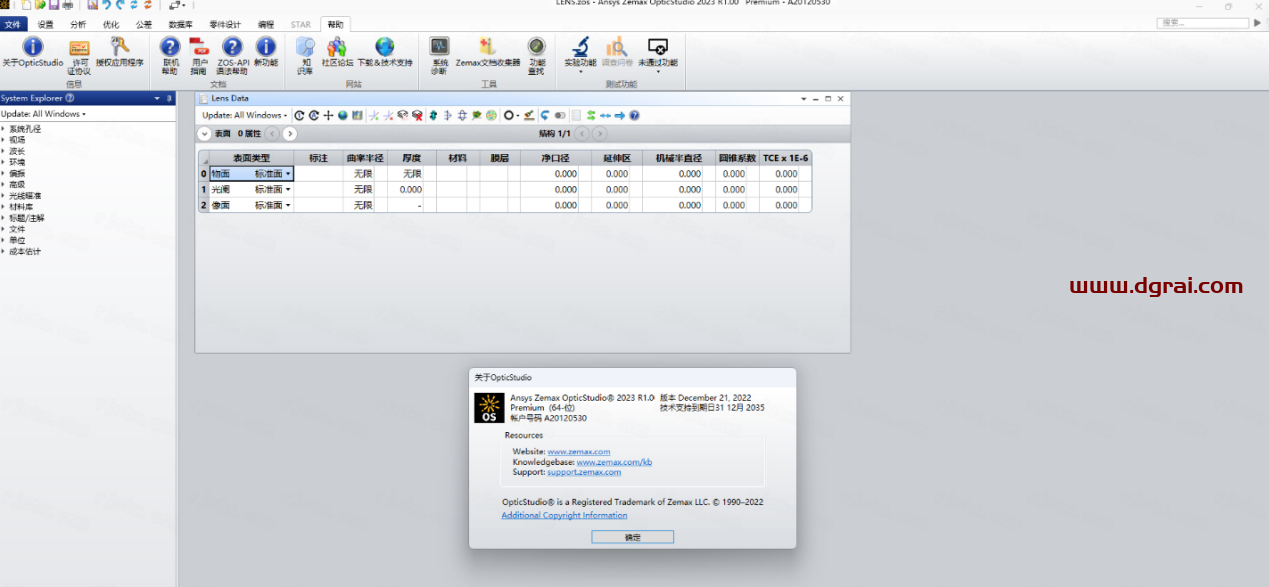Click the 确定 button in About dialog
Image resolution: width=1269 pixels, height=587 pixels.
(632, 537)
